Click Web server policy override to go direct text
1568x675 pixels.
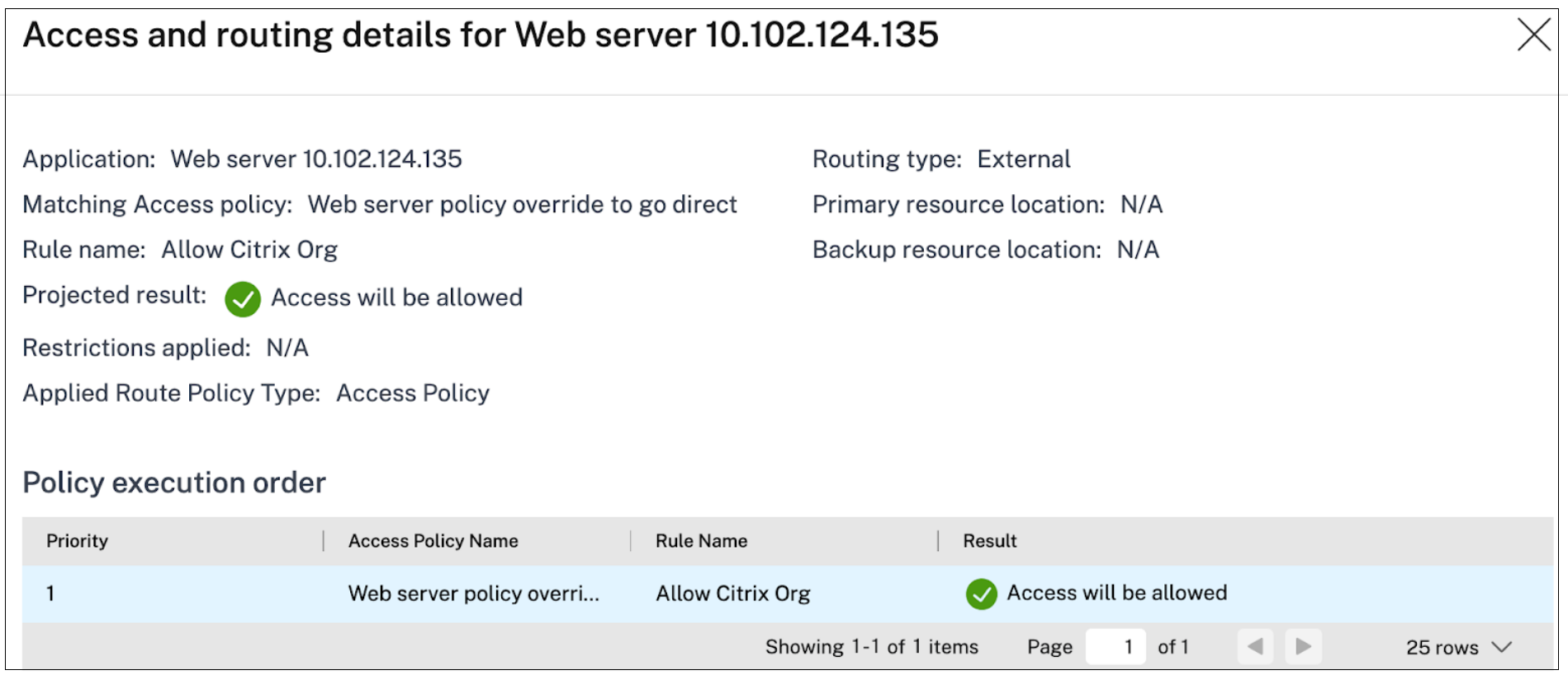[x=522, y=204]
